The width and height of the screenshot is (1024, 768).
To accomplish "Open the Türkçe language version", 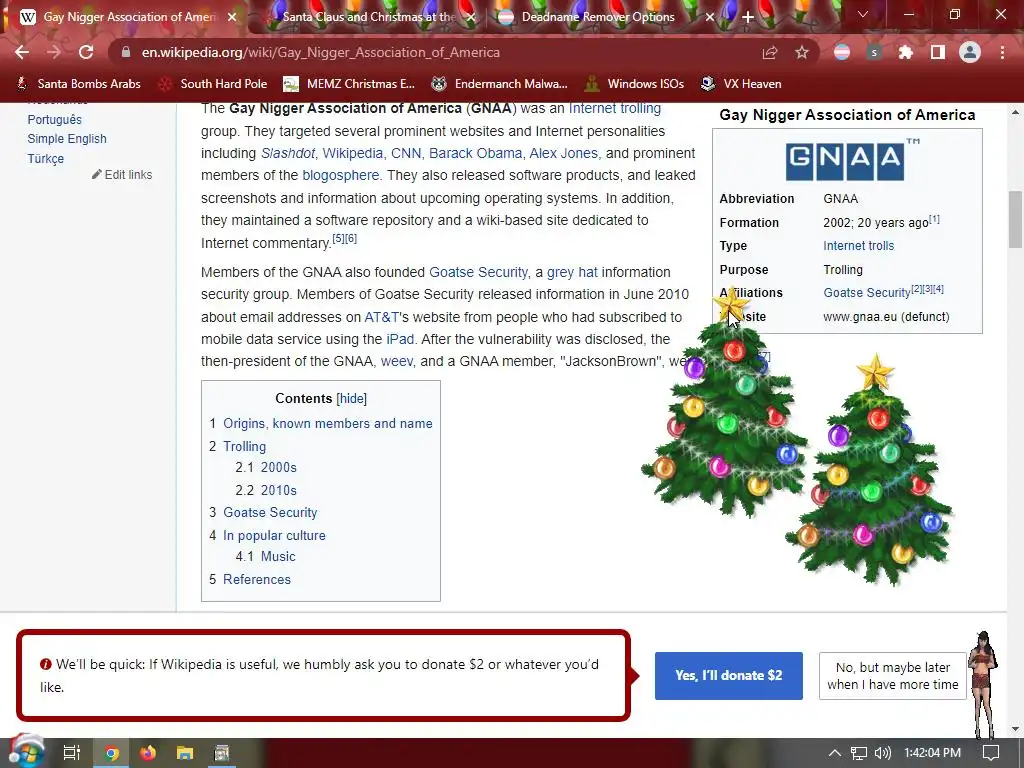I will click(x=46, y=159).
